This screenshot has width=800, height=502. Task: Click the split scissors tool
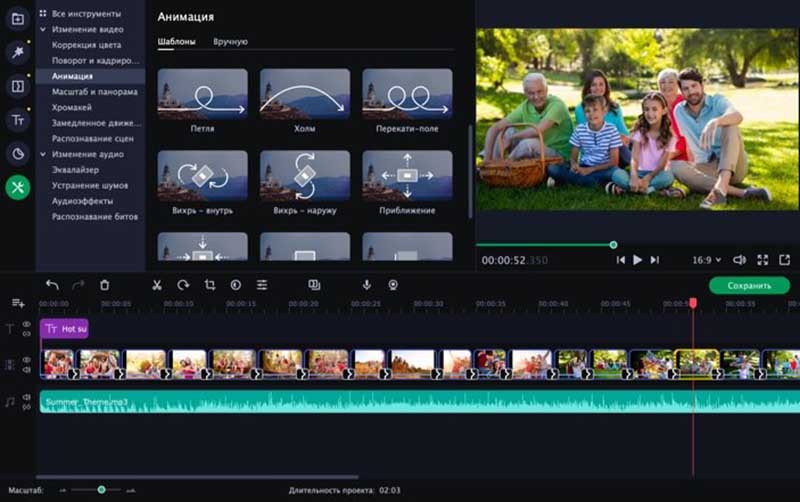(157, 285)
